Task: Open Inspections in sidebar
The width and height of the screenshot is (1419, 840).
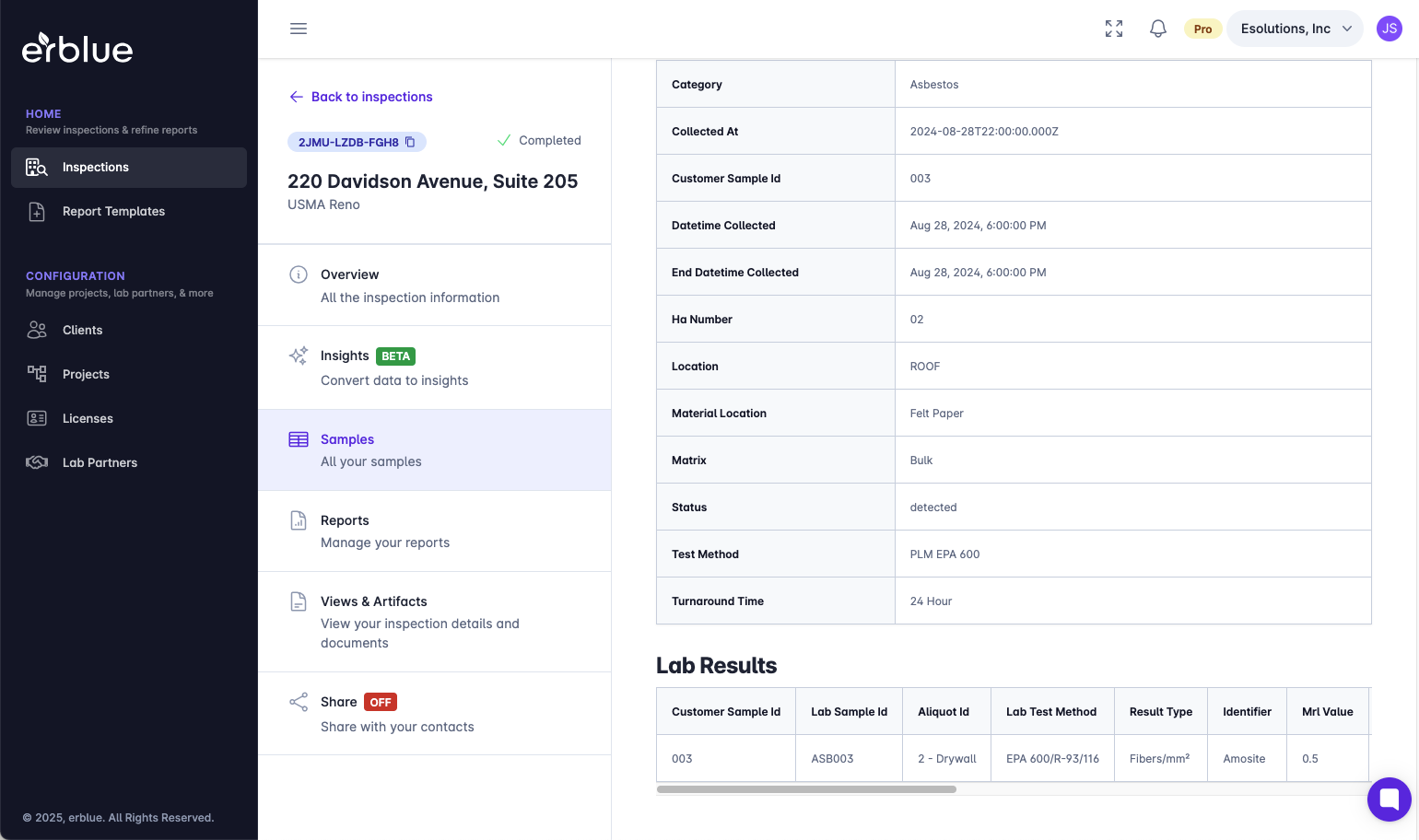Action: click(x=129, y=168)
